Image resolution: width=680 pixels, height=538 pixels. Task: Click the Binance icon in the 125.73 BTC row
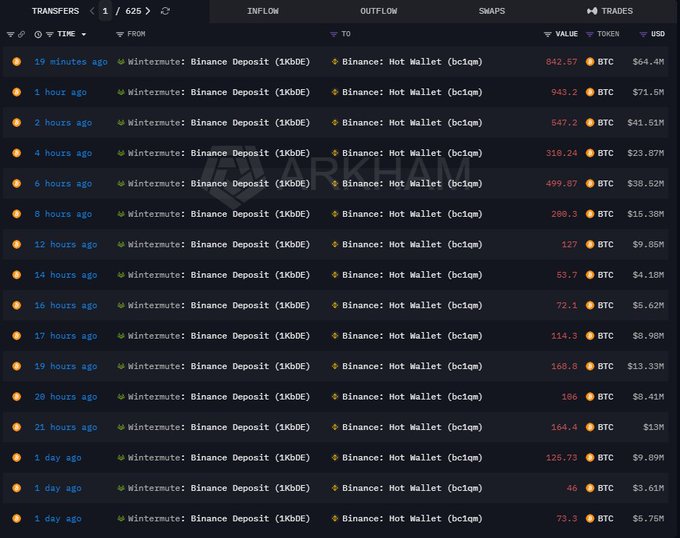[x=335, y=457]
